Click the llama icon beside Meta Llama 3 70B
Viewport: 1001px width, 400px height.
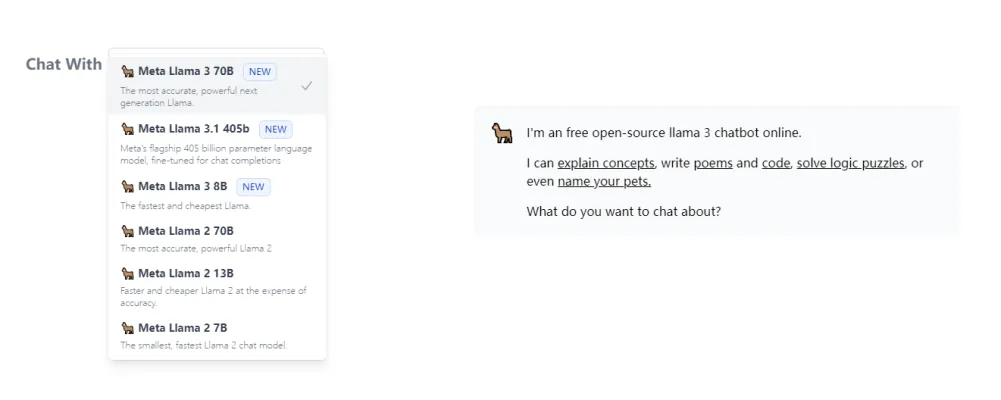pos(127,72)
